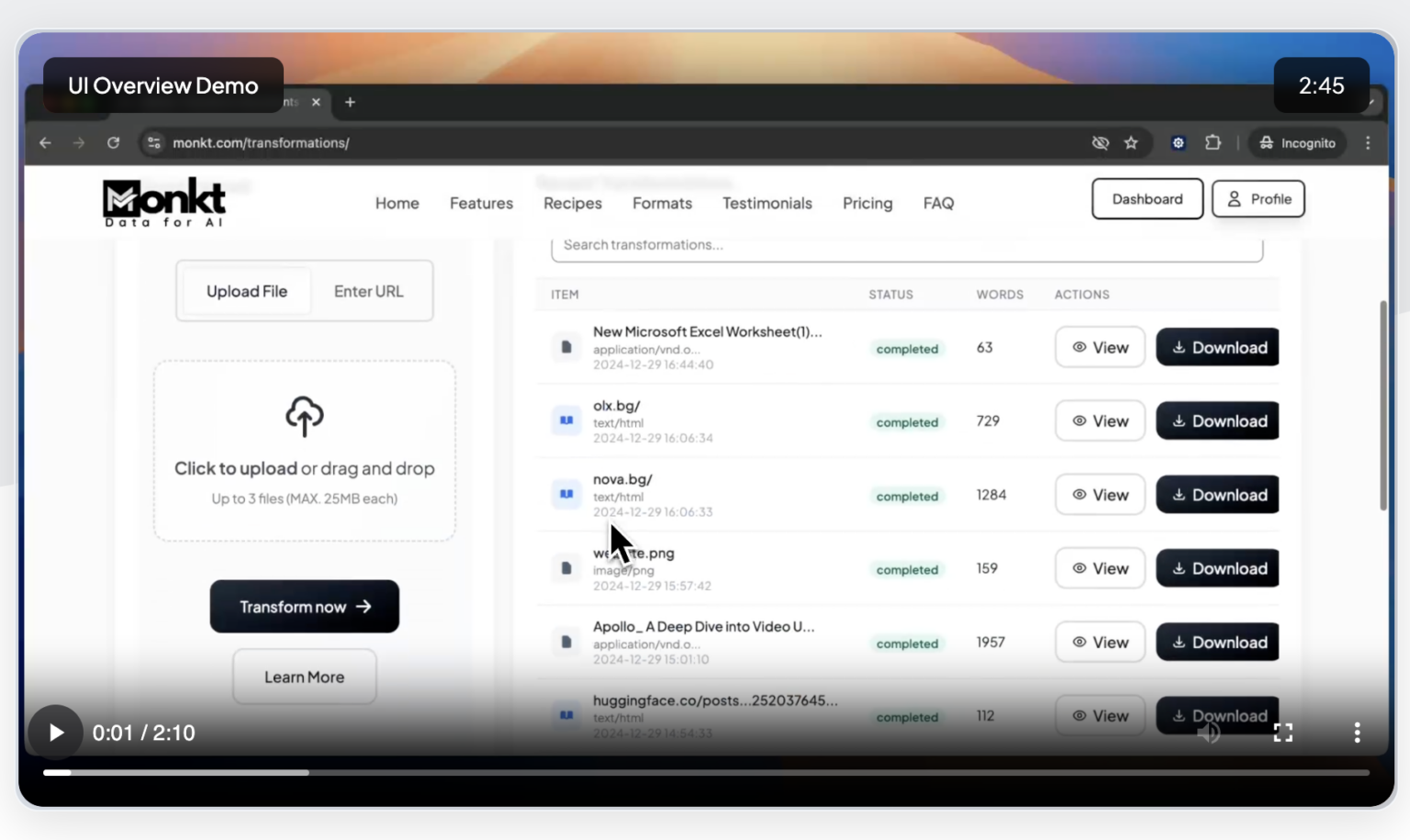The height and width of the screenshot is (840, 1410).
Task: Click the Search transformations input field
Action: pyautogui.click(x=907, y=245)
